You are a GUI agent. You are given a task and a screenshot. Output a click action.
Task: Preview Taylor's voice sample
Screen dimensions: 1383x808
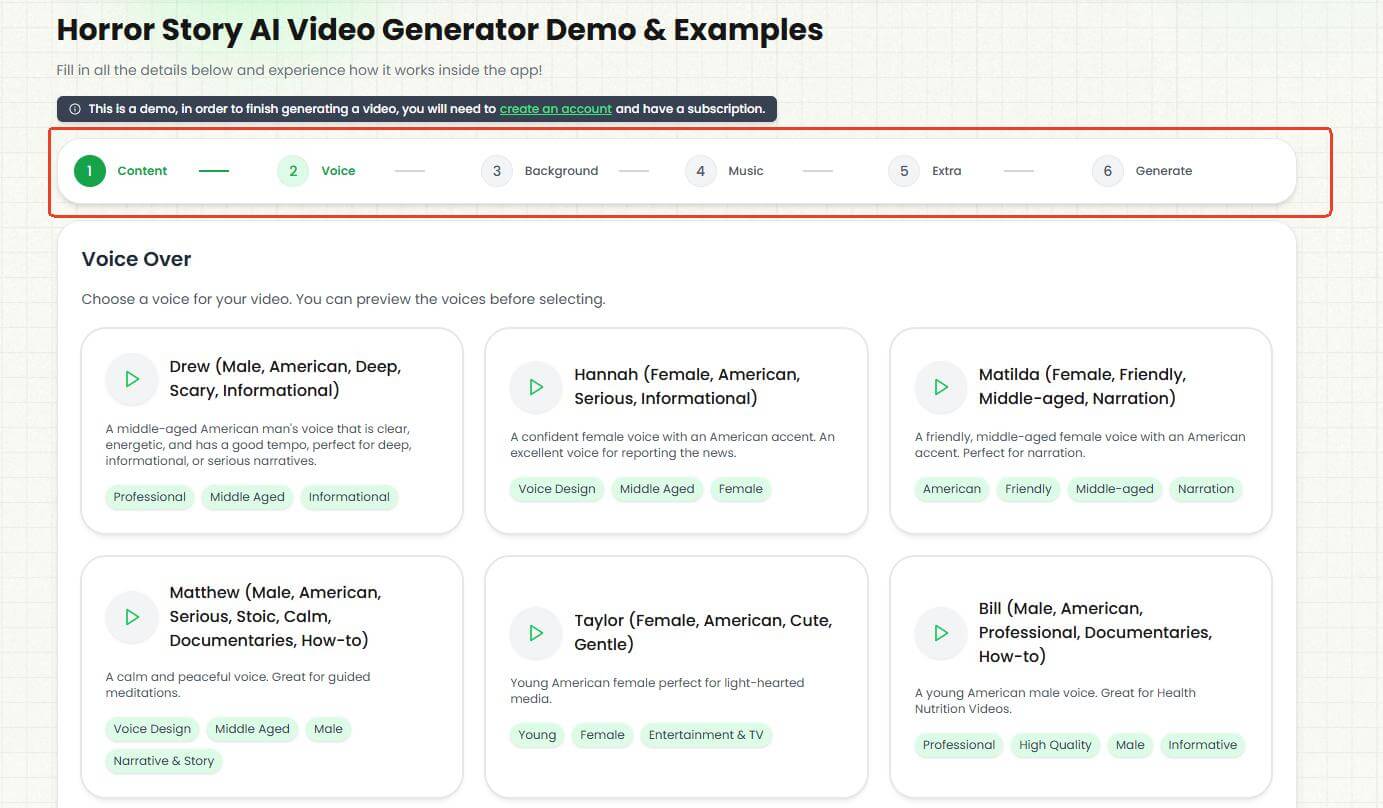click(x=536, y=633)
